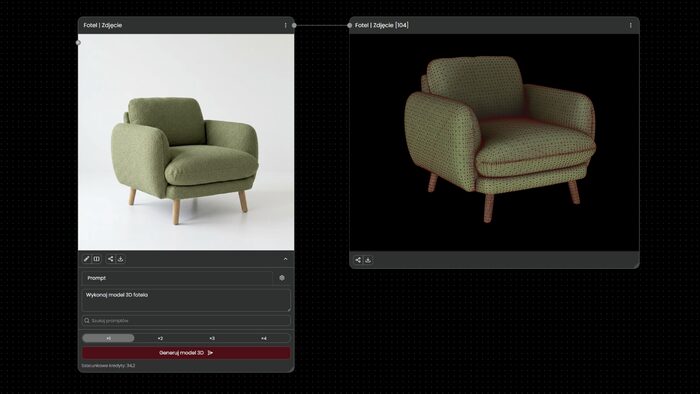
Task: Click the pencil edit icon under the photo
Action: [87, 259]
